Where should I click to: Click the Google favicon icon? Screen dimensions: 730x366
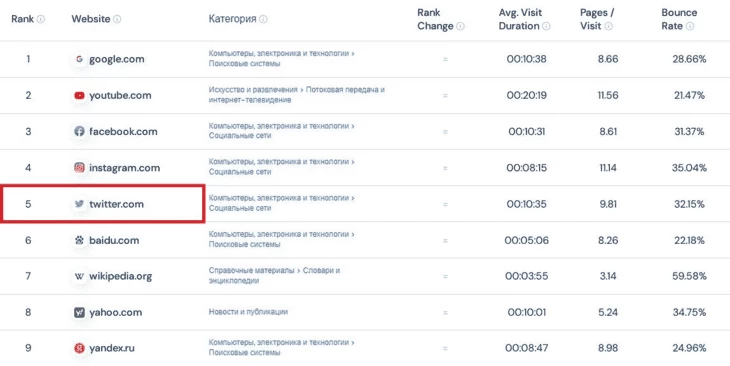coord(80,59)
